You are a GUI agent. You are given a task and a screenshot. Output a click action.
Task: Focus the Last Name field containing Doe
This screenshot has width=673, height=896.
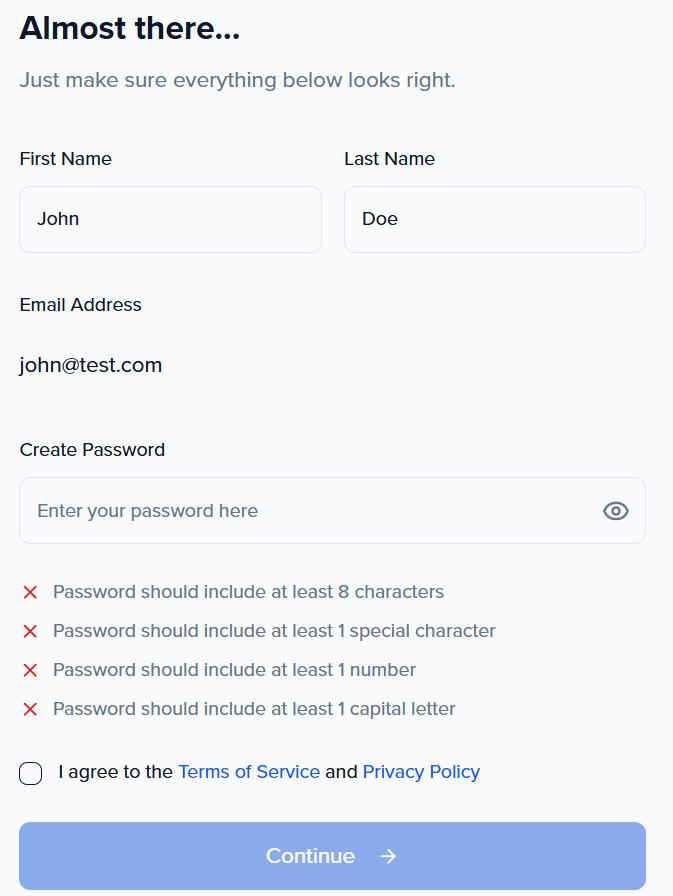pos(494,219)
